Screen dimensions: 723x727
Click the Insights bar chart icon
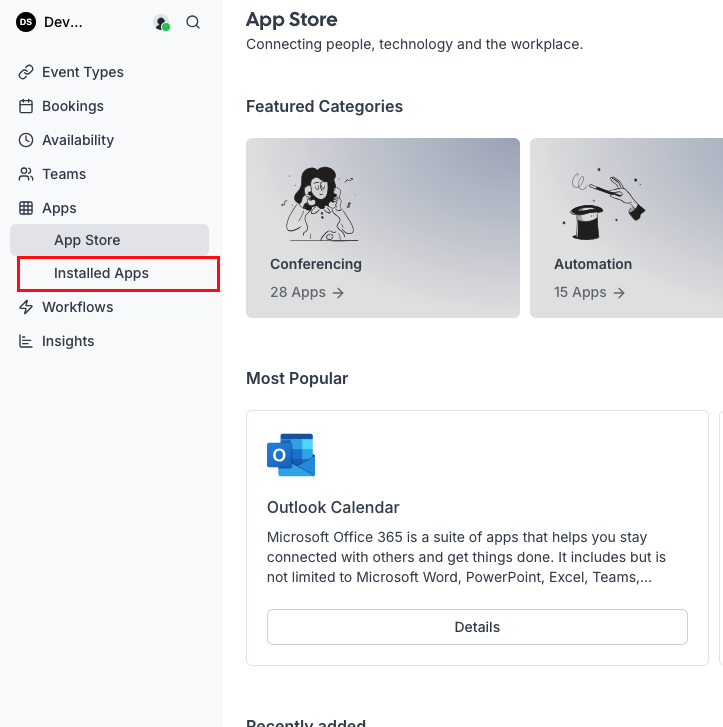(26, 341)
